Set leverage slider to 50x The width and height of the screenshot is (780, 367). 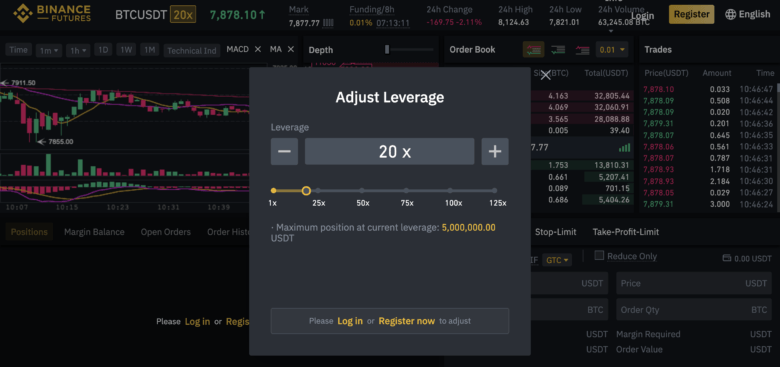click(362, 190)
